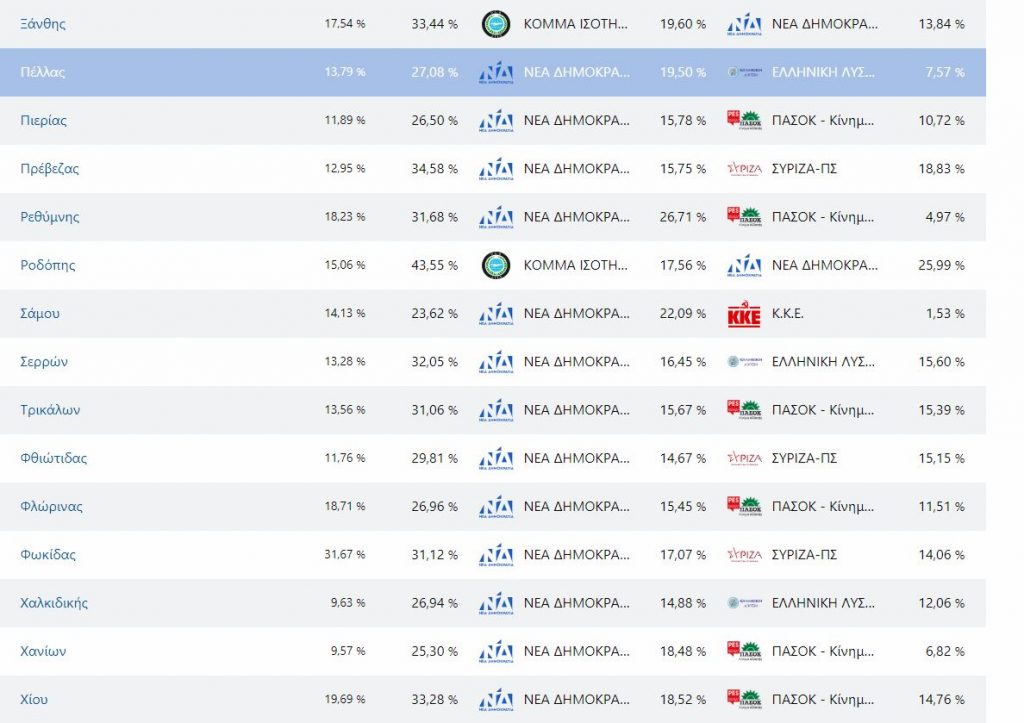
Task: Click the ΠΑΣΟΚ logo in the Χανίων row
Action: click(x=744, y=652)
